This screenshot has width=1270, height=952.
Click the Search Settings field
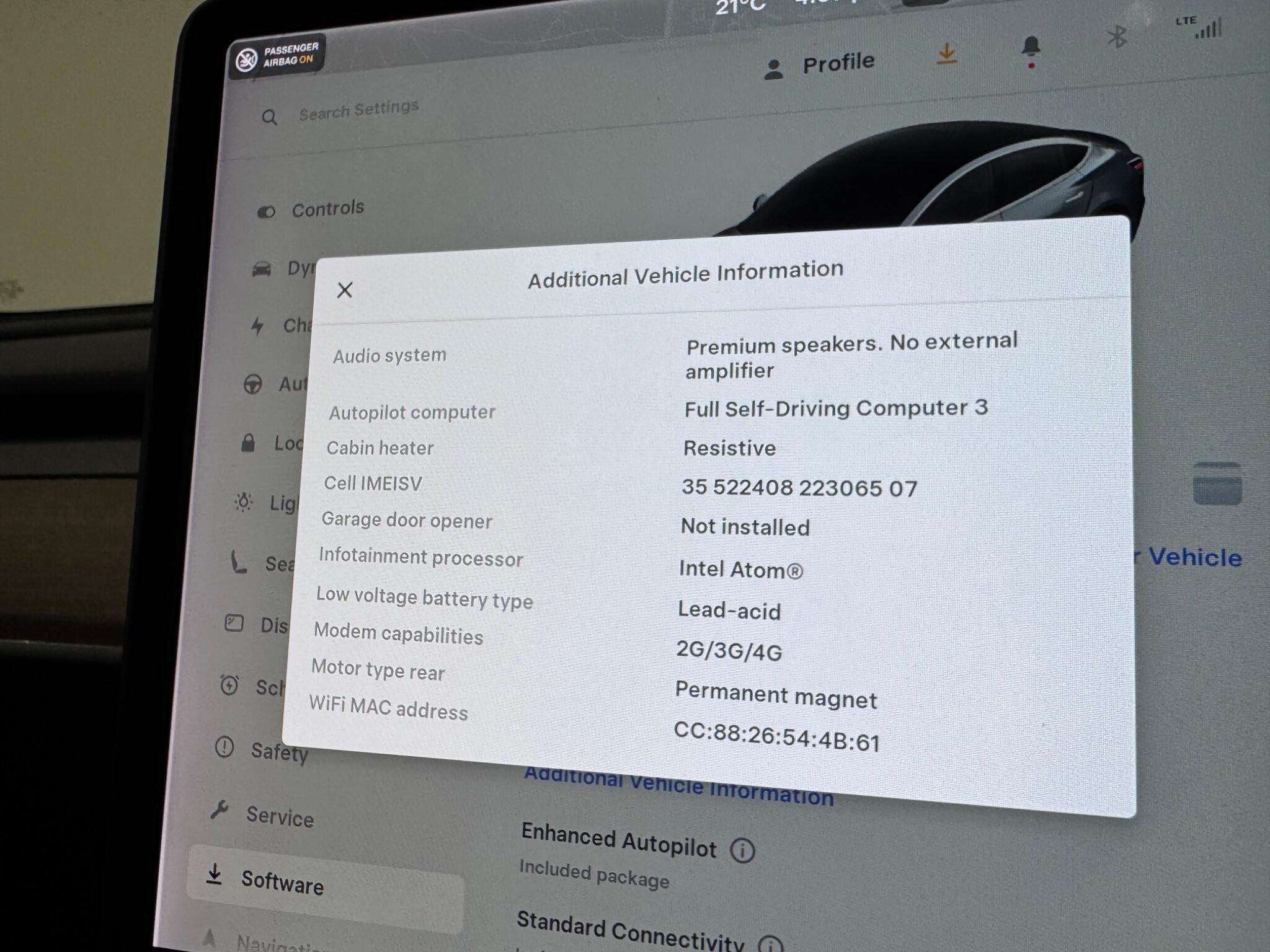pyautogui.click(x=358, y=110)
